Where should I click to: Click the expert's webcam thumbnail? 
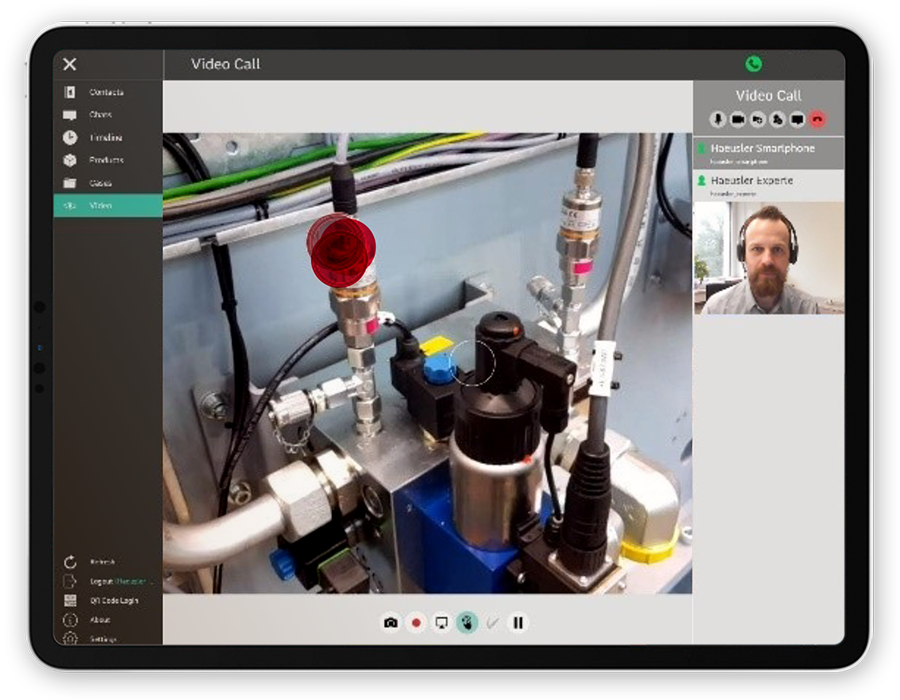coord(768,258)
